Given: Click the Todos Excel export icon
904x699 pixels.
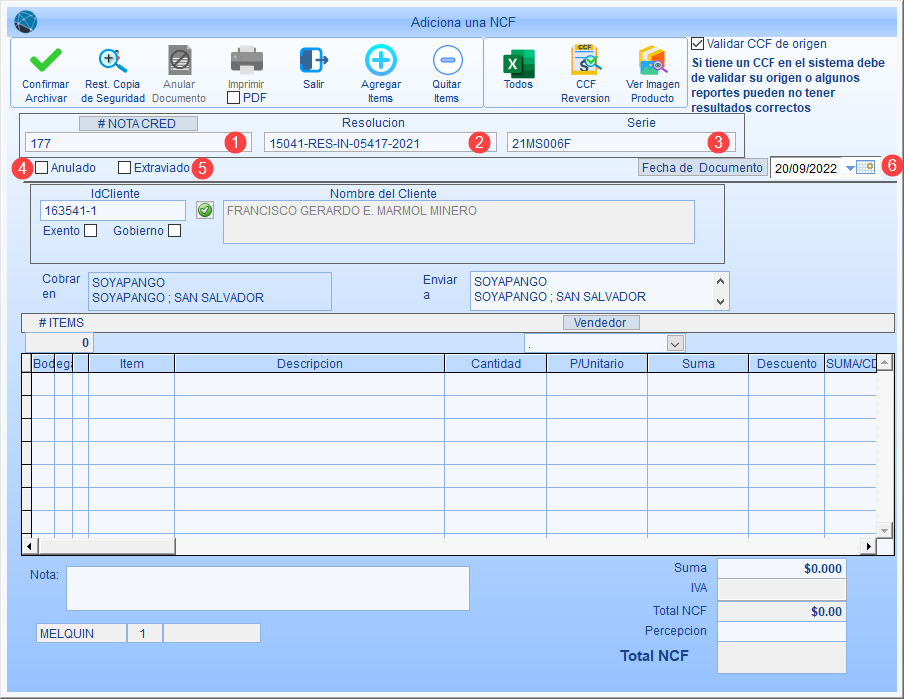Looking at the screenshot, I should click(x=518, y=63).
